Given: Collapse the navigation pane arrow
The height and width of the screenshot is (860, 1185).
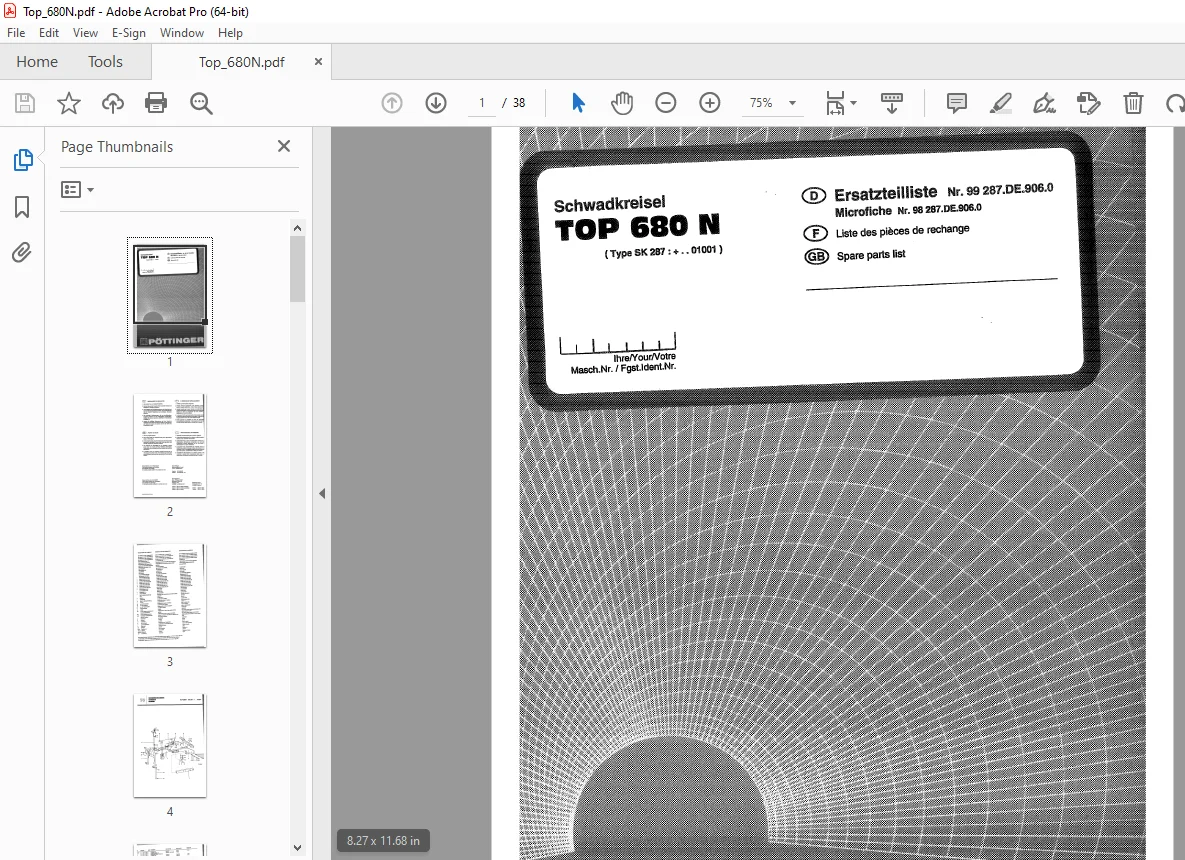Looking at the screenshot, I should [322, 493].
